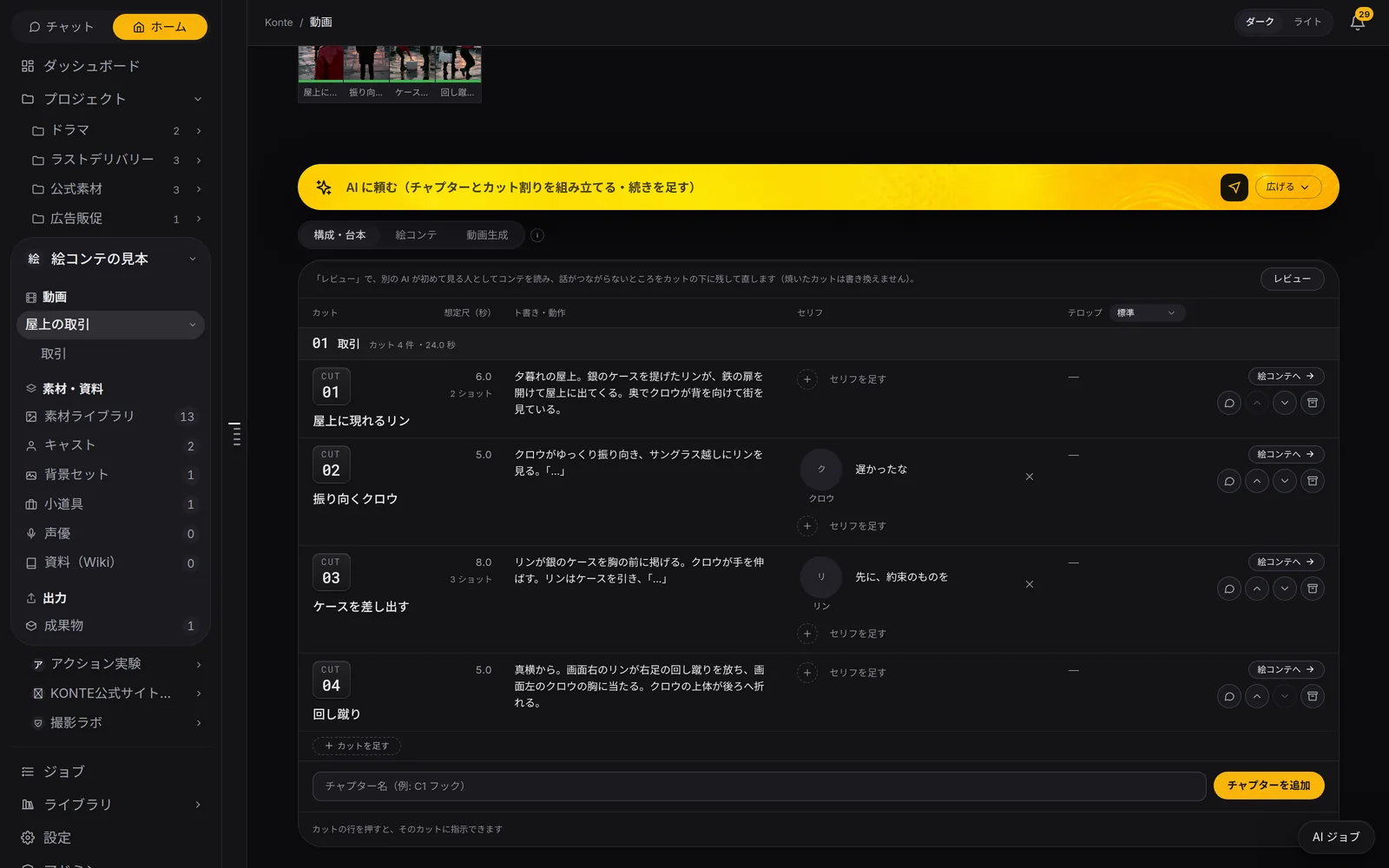Screen dimensions: 1389x868
Task: Remove the line 遅かったな
Action: coord(1030,477)
